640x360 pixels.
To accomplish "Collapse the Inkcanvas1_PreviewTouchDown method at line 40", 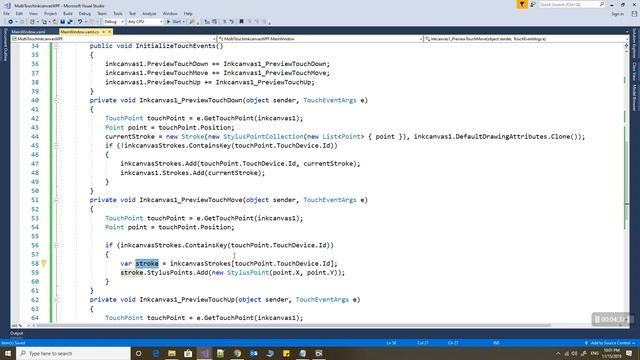I will point(56,100).
